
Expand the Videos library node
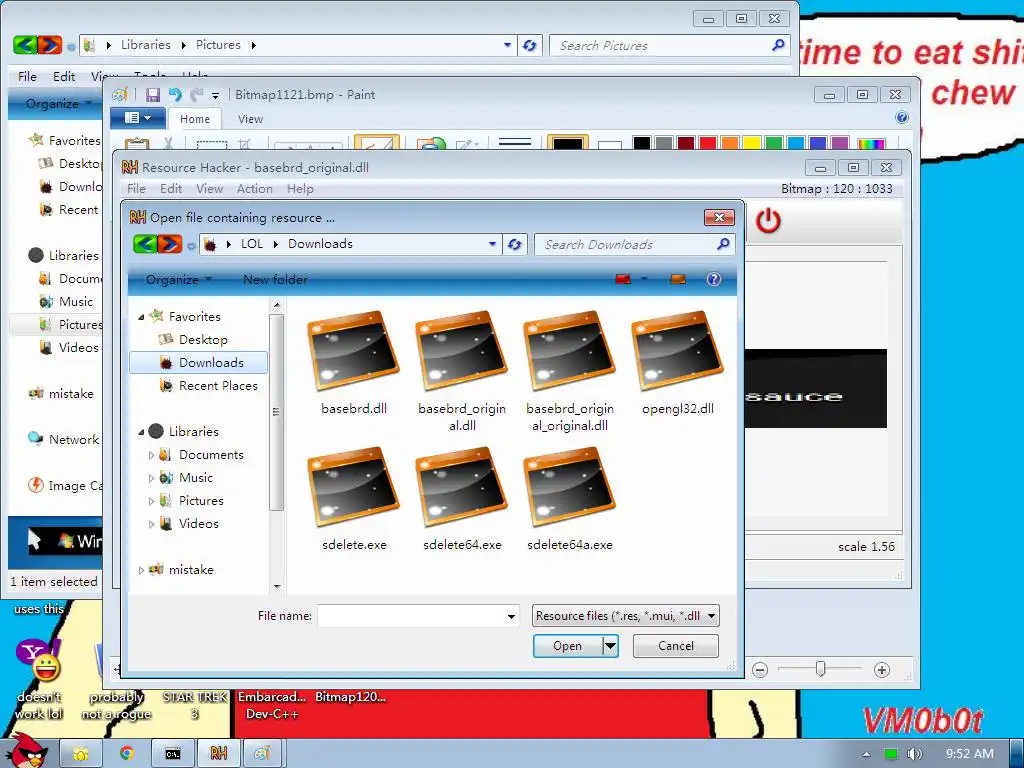coord(152,524)
